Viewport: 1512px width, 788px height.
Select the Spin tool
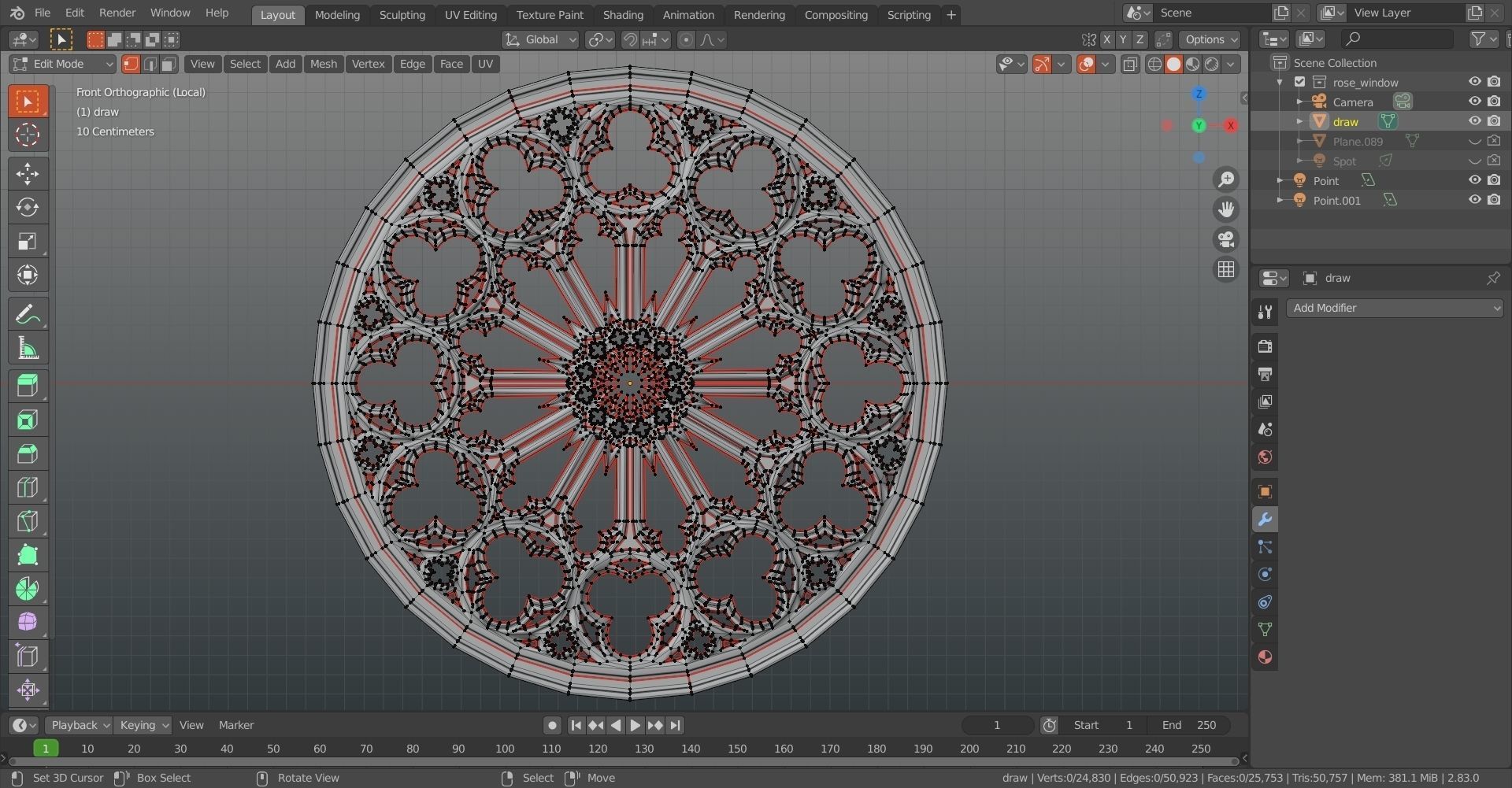pos(28,589)
